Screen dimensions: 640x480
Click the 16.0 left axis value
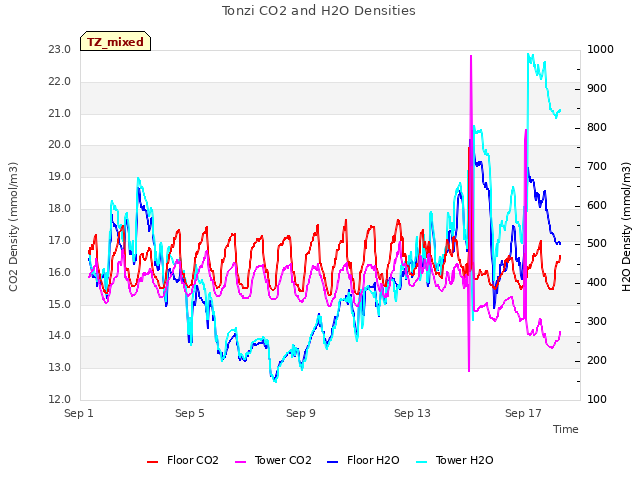[60, 273]
